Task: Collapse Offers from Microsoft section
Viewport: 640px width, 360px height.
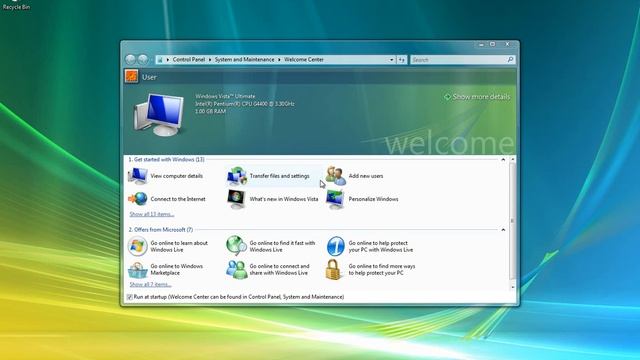Action: (503, 230)
